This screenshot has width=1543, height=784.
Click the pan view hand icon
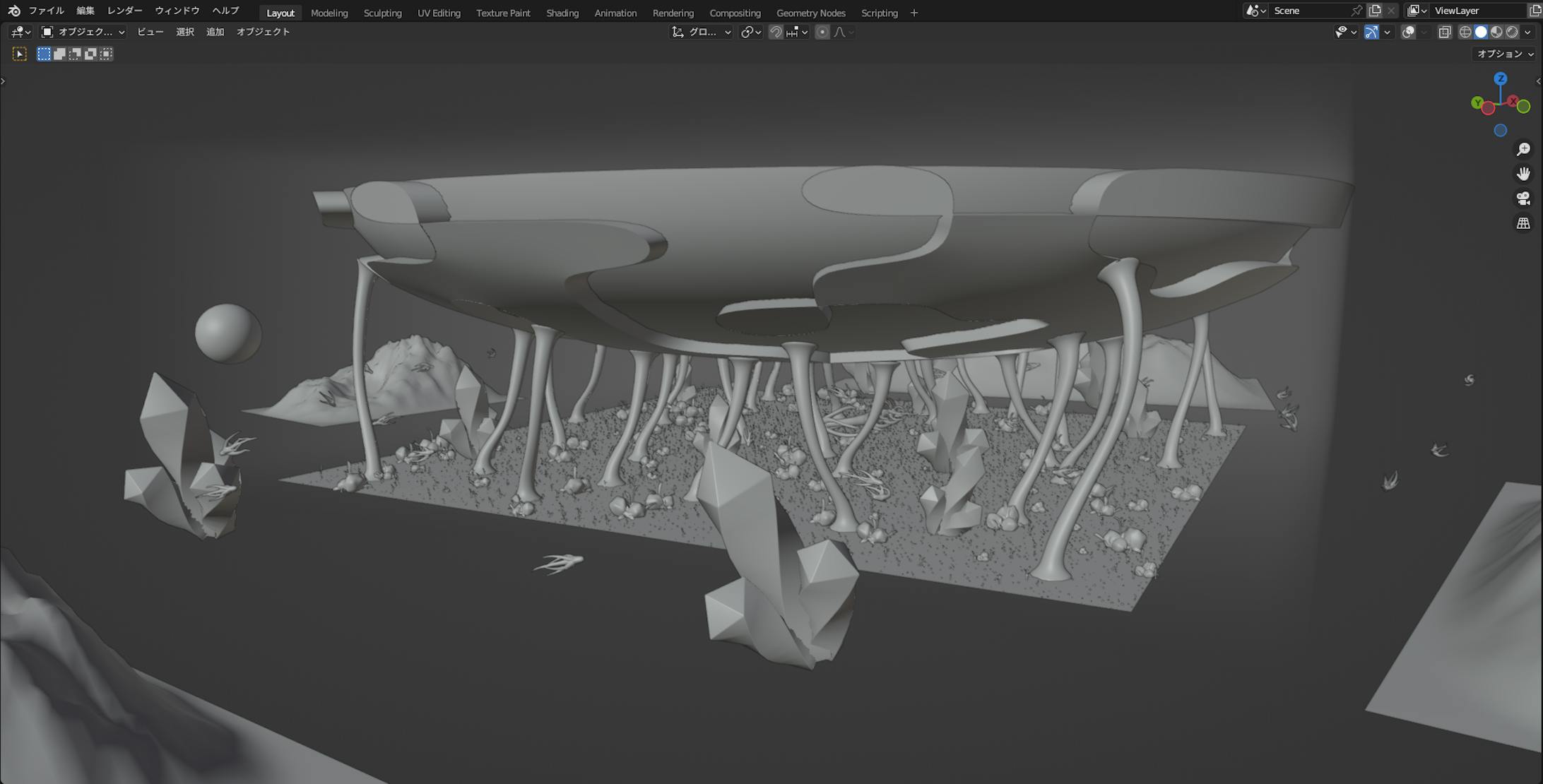pos(1523,174)
